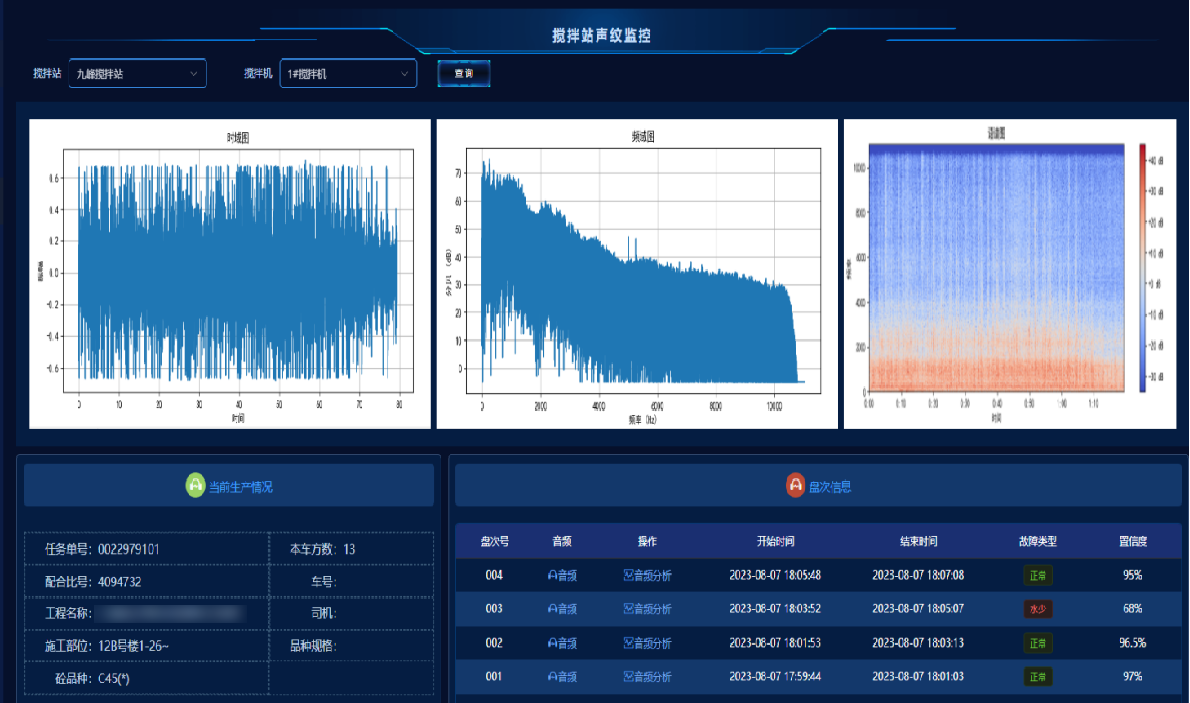The height and width of the screenshot is (703, 1190).
Task: Open 音频分析 for batch 003
Action: [x=647, y=609]
